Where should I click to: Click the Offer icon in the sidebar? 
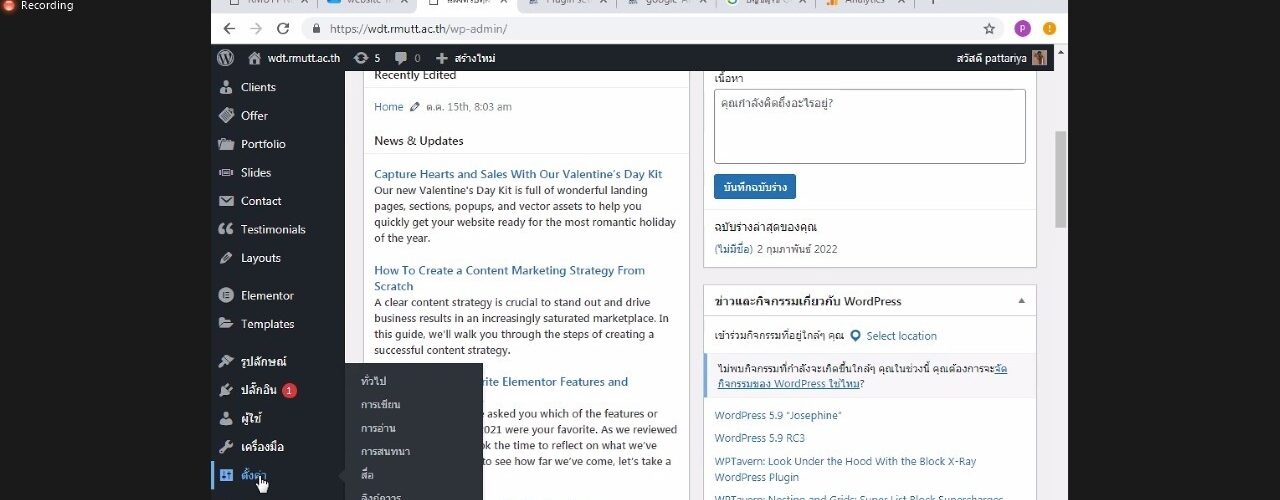226,115
